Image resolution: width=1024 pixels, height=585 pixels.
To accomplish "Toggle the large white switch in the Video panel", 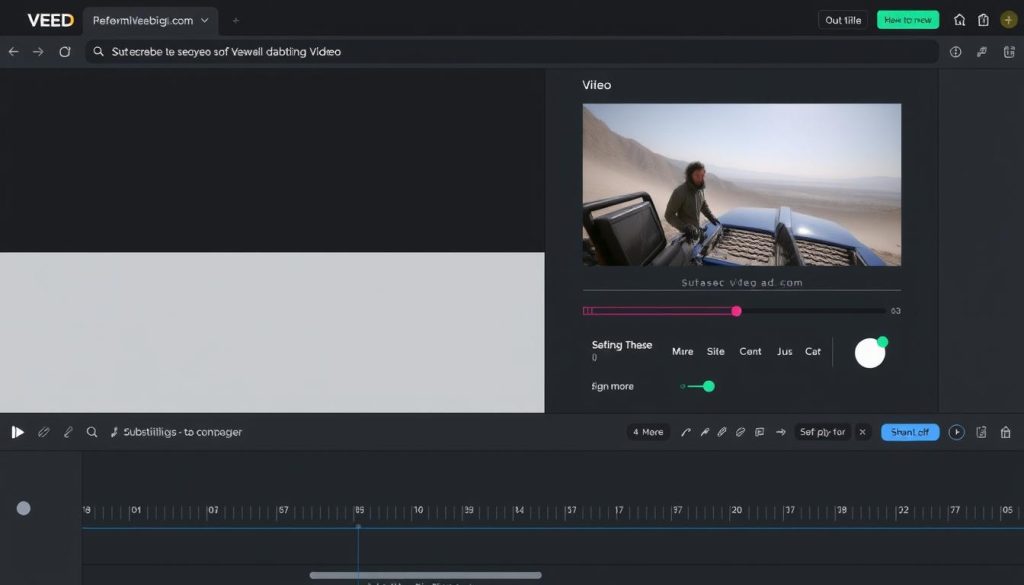I will (x=869, y=352).
